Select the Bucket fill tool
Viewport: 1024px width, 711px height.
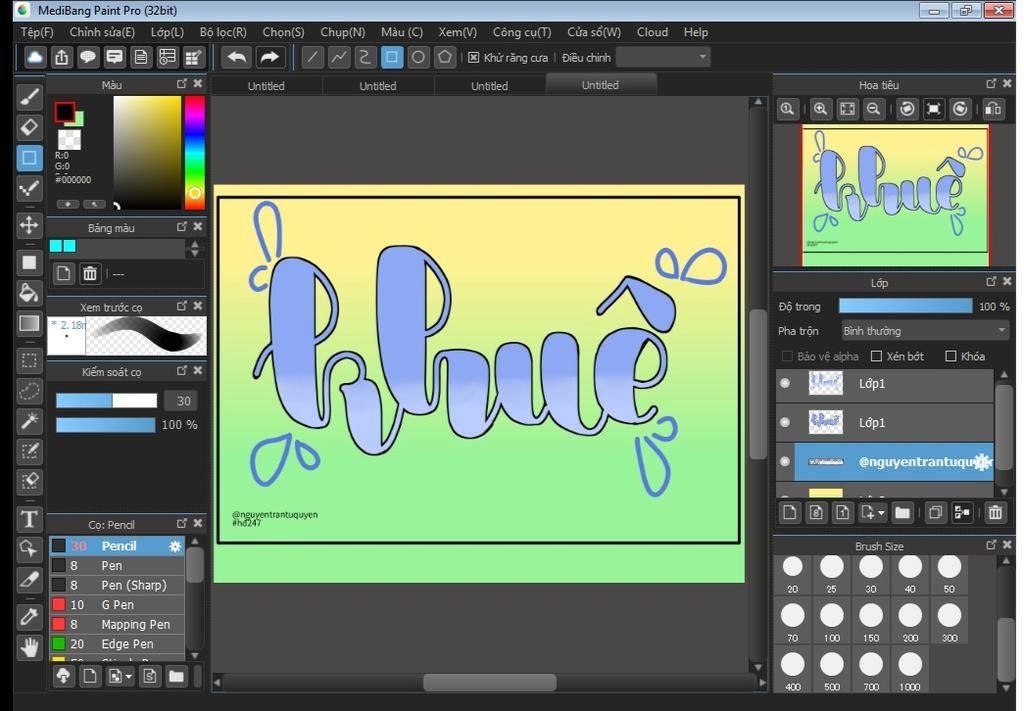29,292
